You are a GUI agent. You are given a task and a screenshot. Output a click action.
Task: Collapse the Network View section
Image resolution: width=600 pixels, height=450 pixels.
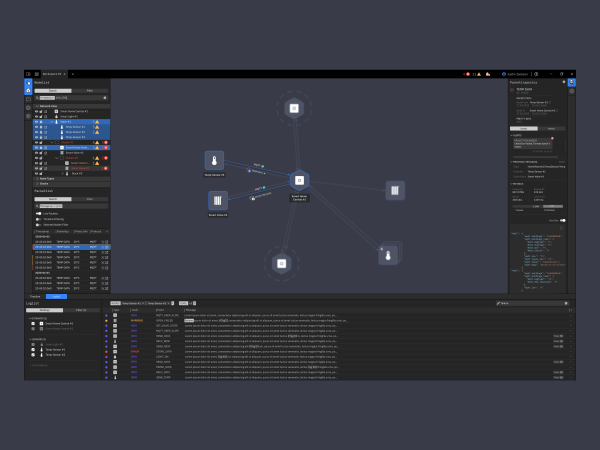(37, 106)
